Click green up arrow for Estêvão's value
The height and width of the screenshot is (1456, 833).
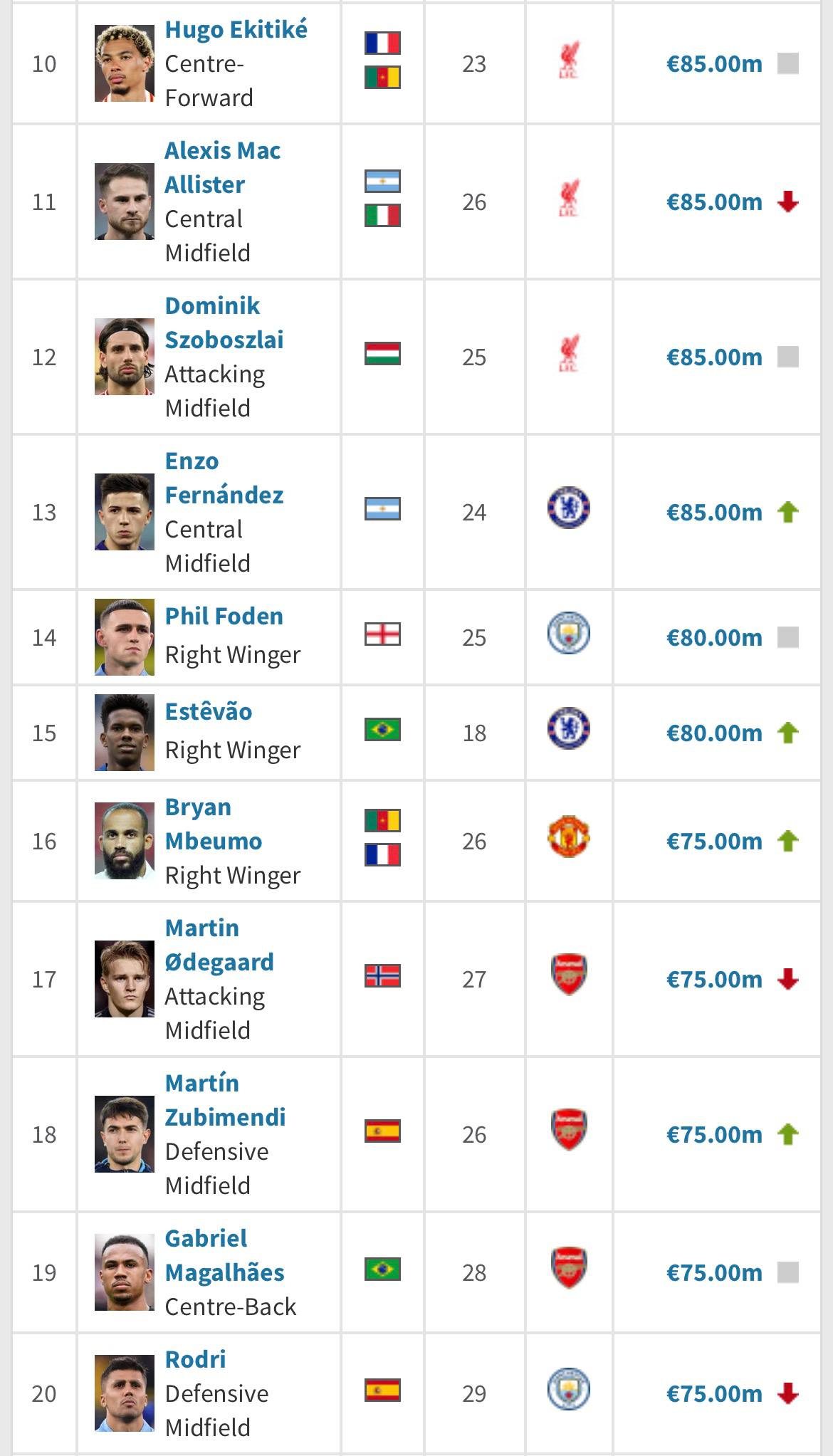(787, 733)
